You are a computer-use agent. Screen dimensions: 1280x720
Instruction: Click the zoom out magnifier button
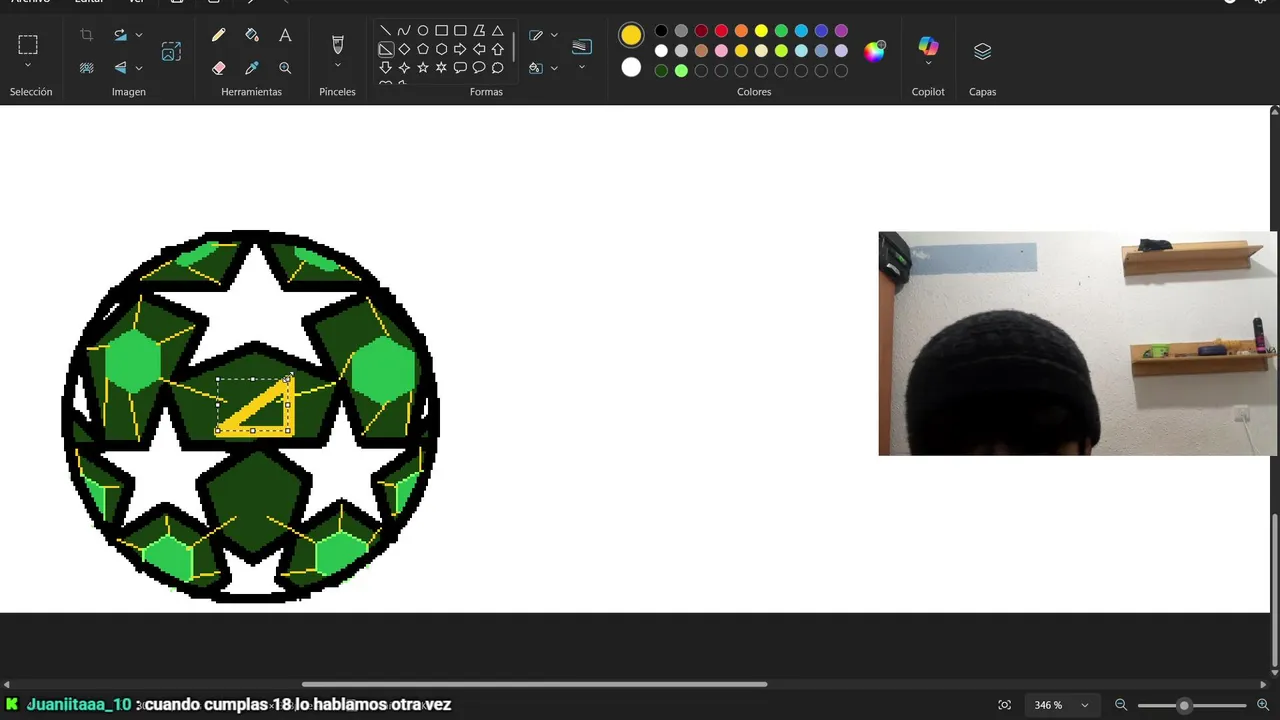[x=1121, y=705]
